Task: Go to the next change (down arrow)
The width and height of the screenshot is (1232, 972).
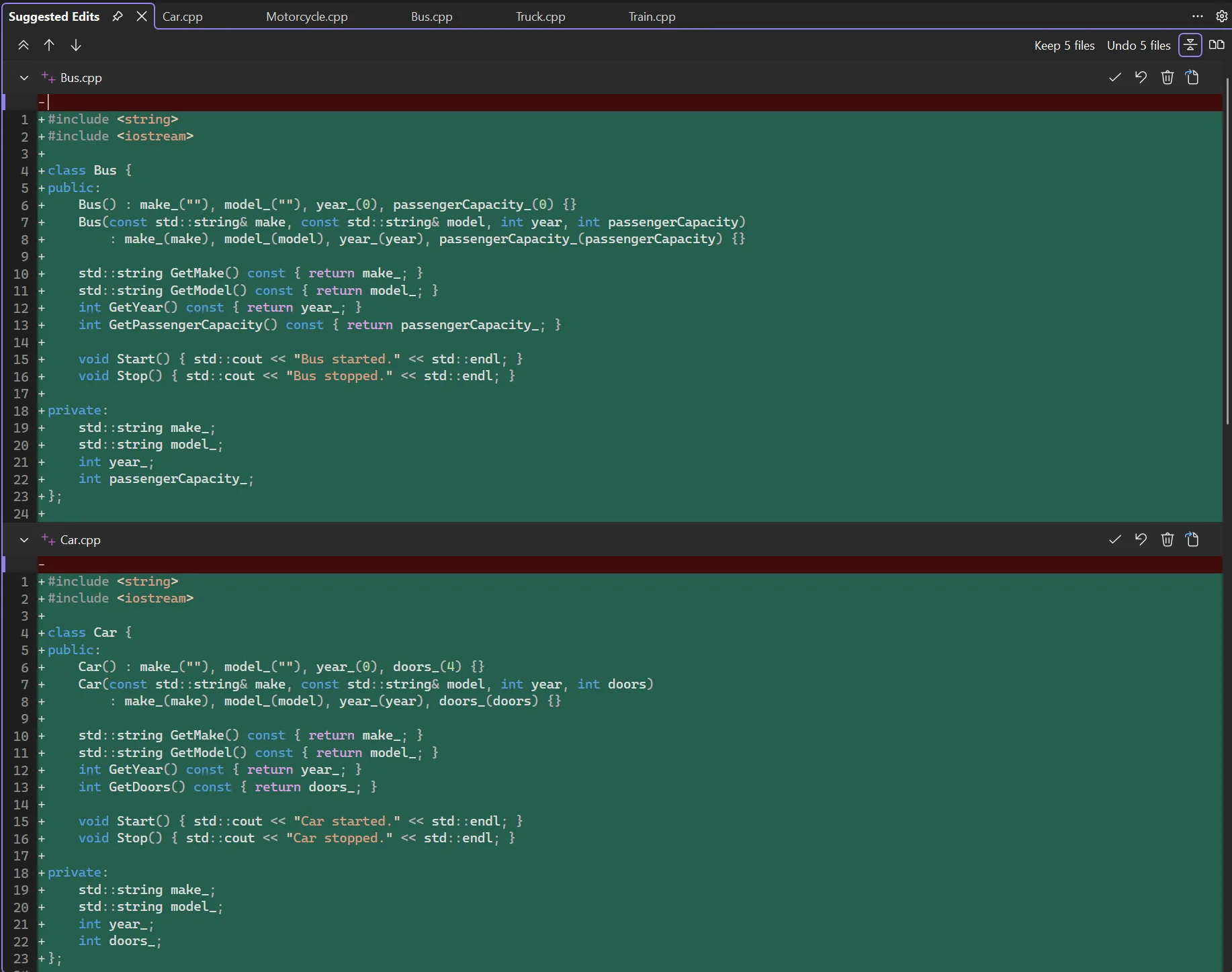Action: point(76,45)
